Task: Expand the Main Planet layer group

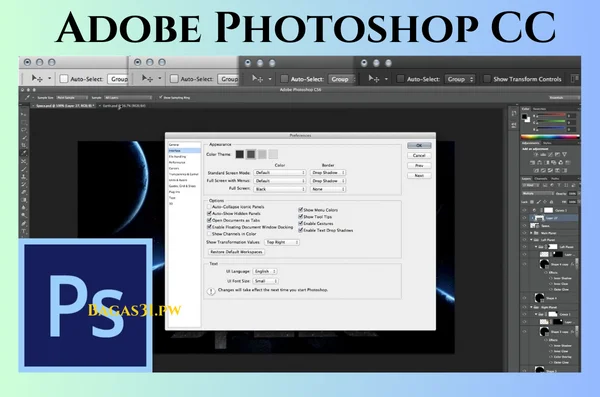Action: pos(531,233)
